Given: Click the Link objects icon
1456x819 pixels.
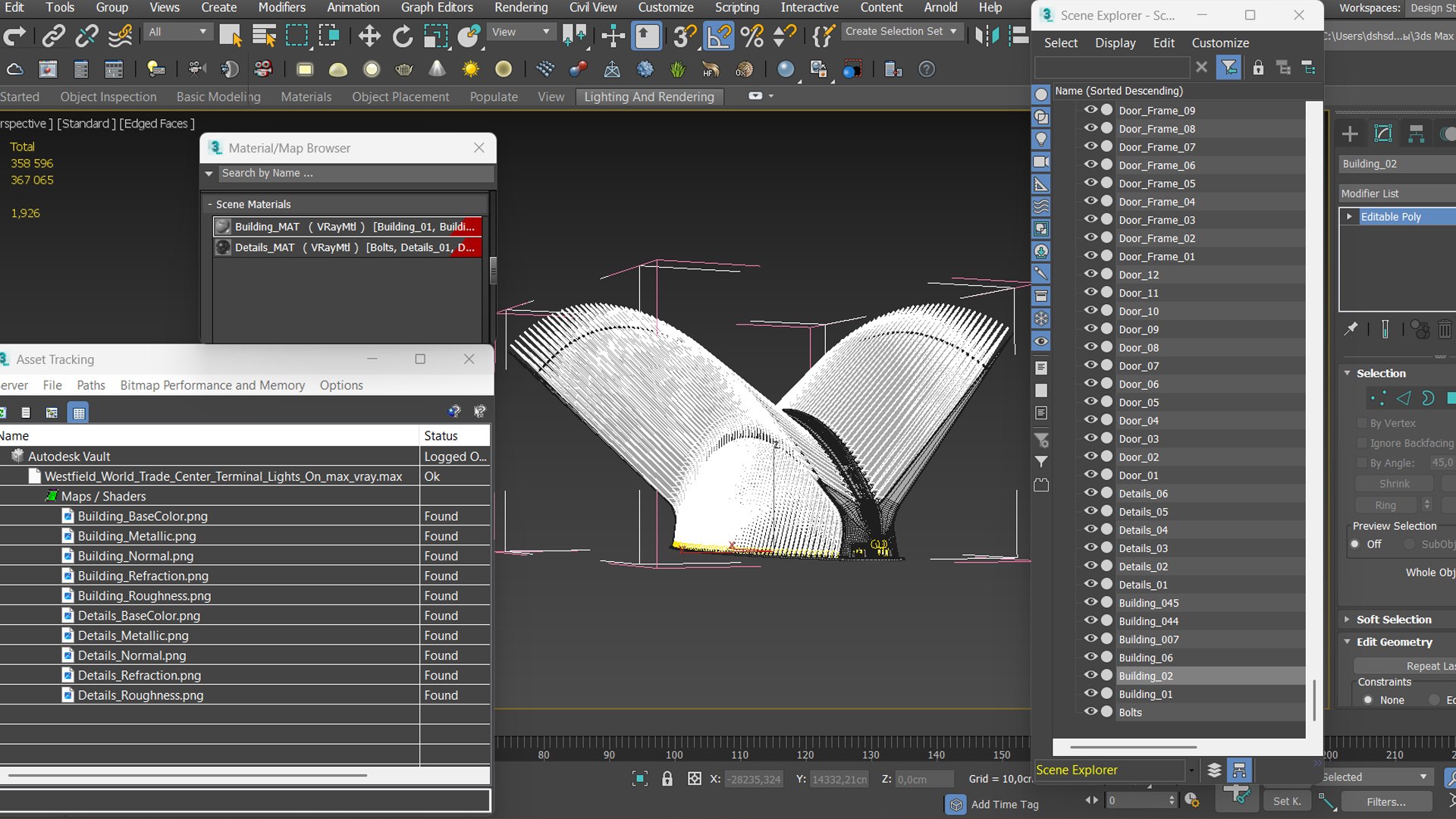Looking at the screenshot, I should click(x=52, y=36).
